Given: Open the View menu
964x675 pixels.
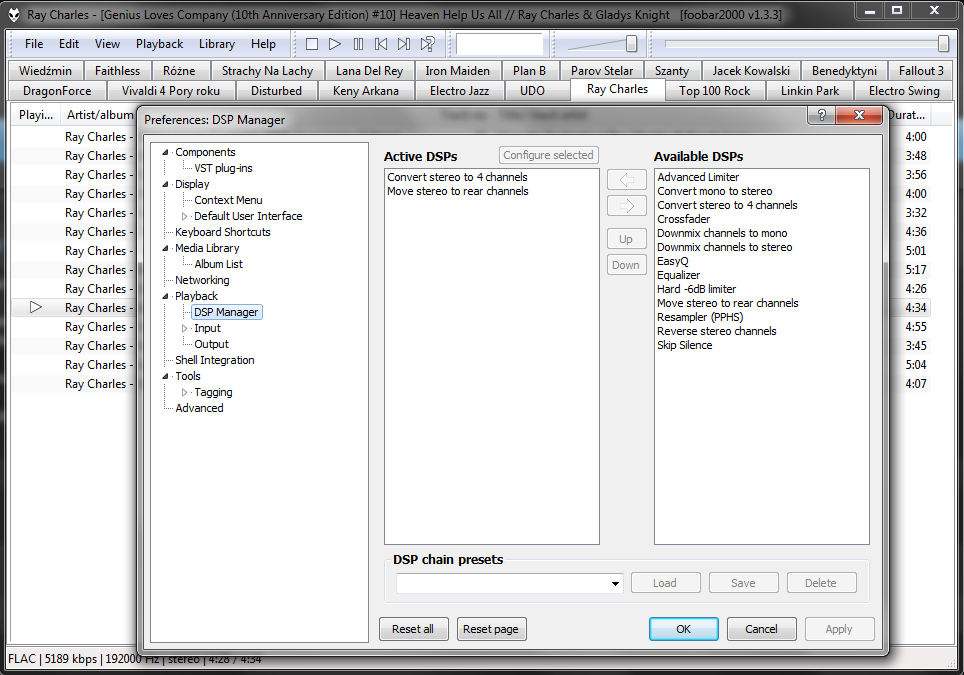Looking at the screenshot, I should pos(107,44).
